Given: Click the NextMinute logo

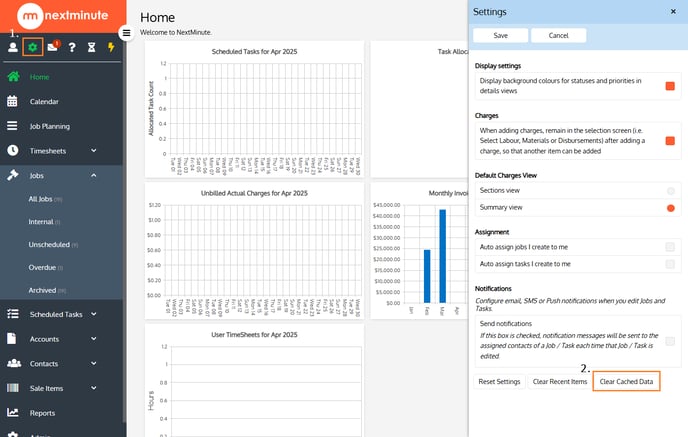Looking at the screenshot, I should pyautogui.click(x=63, y=16).
